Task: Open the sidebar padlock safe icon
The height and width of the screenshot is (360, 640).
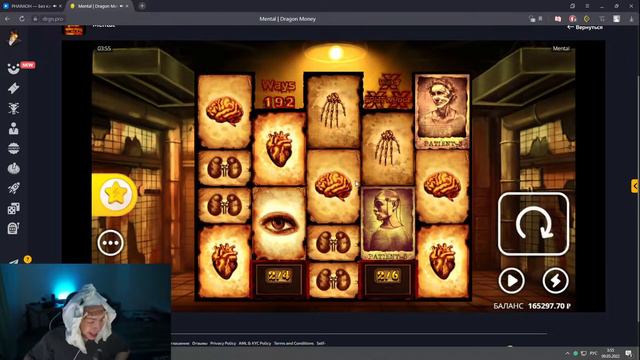Action: pos(13,228)
